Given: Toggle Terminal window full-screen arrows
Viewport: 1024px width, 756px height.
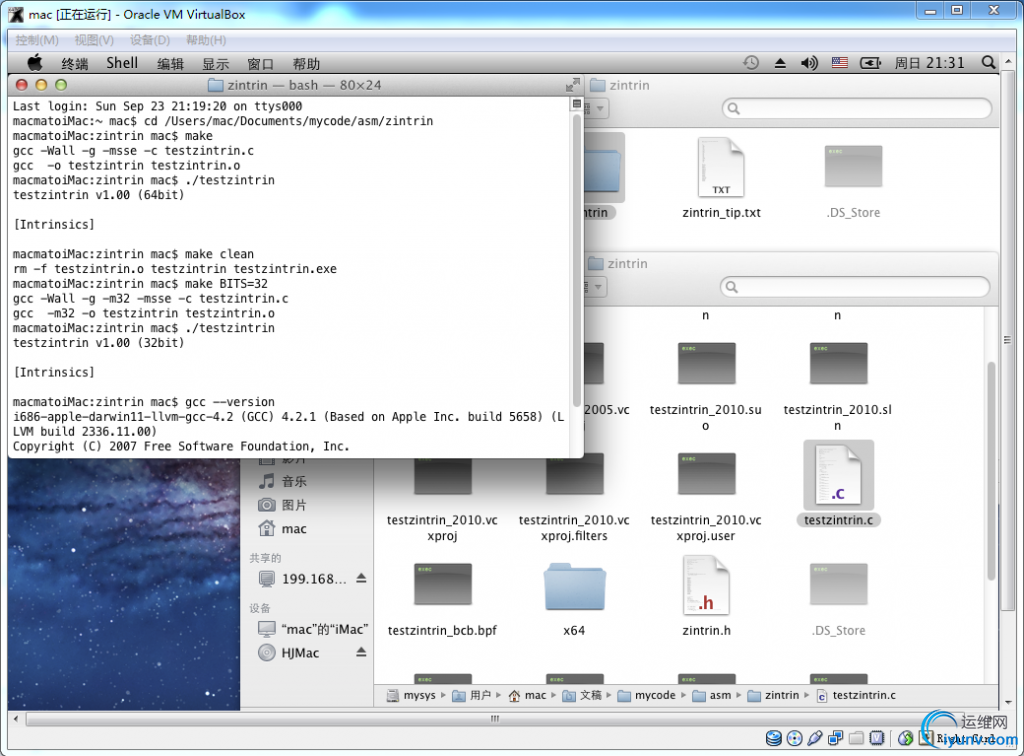Looking at the screenshot, I should (572, 85).
